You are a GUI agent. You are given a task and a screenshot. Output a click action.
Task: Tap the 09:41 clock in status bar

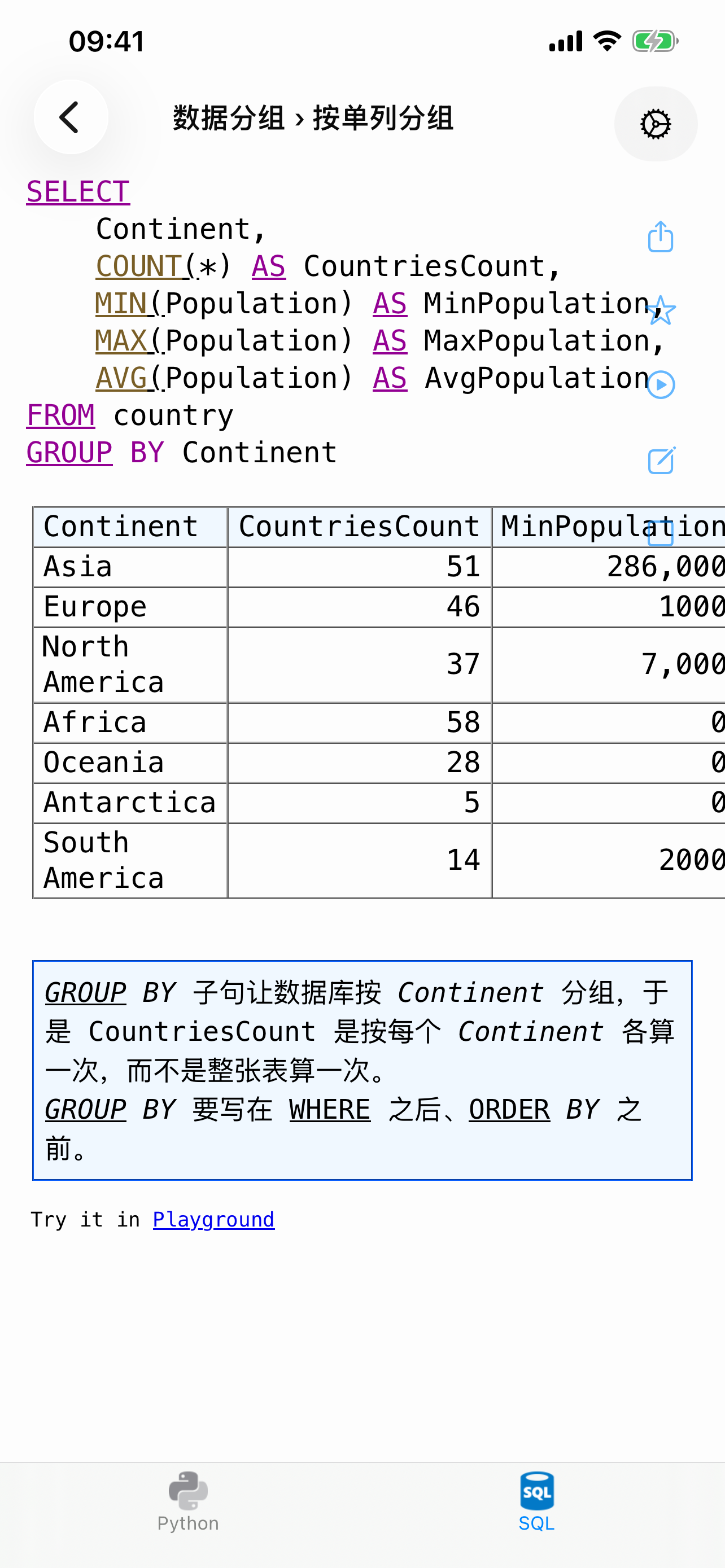107,41
